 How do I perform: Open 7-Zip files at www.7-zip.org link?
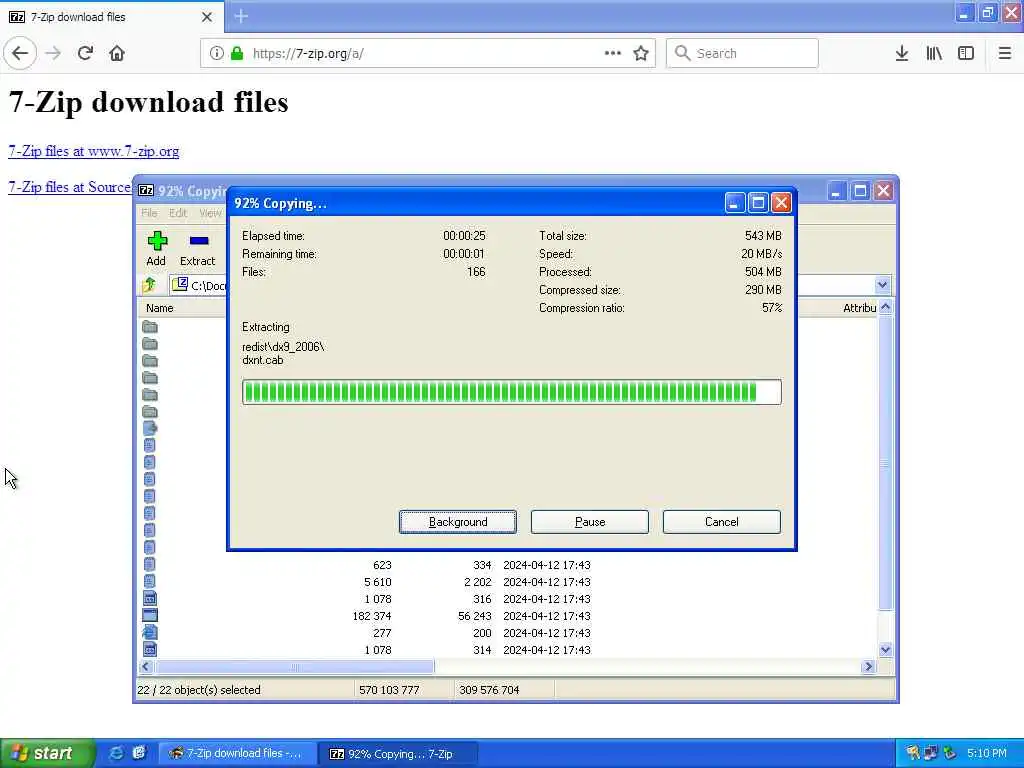(x=93, y=151)
